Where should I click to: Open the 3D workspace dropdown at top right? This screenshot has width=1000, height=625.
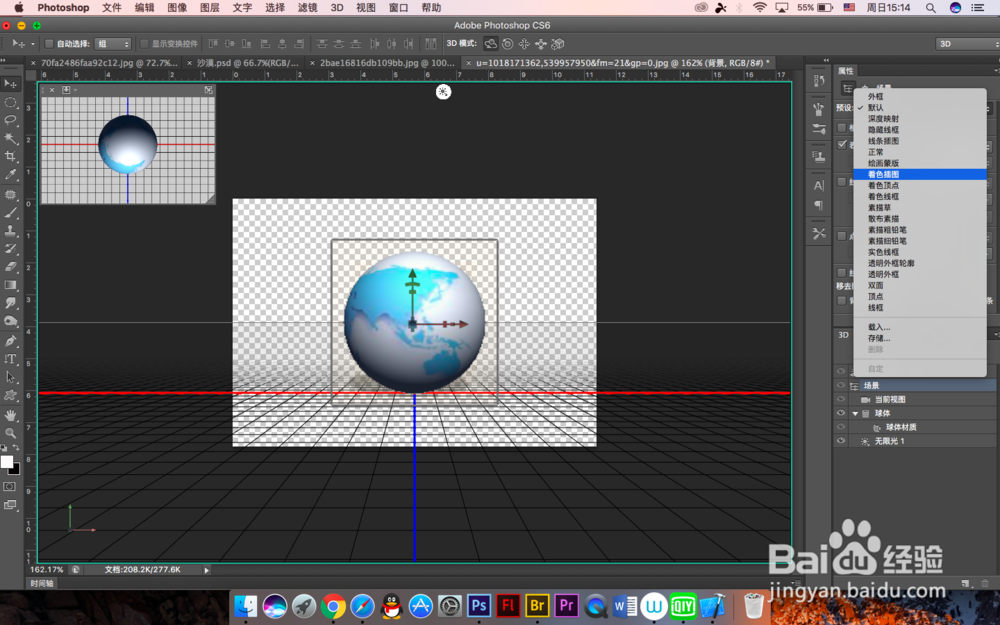967,44
